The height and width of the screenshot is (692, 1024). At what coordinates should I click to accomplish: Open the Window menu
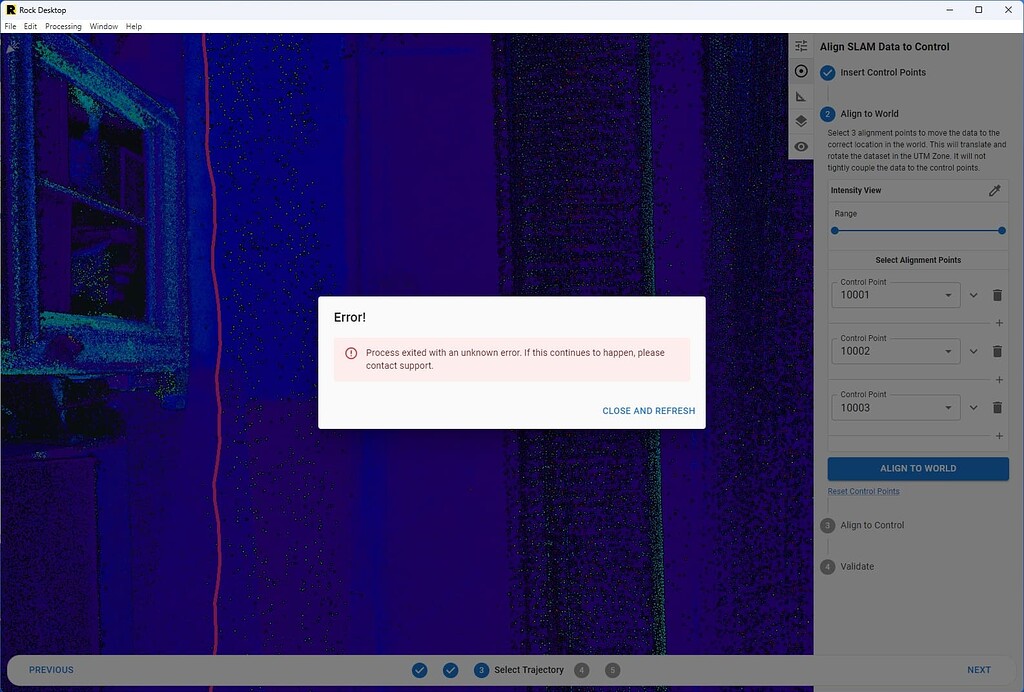pos(103,26)
